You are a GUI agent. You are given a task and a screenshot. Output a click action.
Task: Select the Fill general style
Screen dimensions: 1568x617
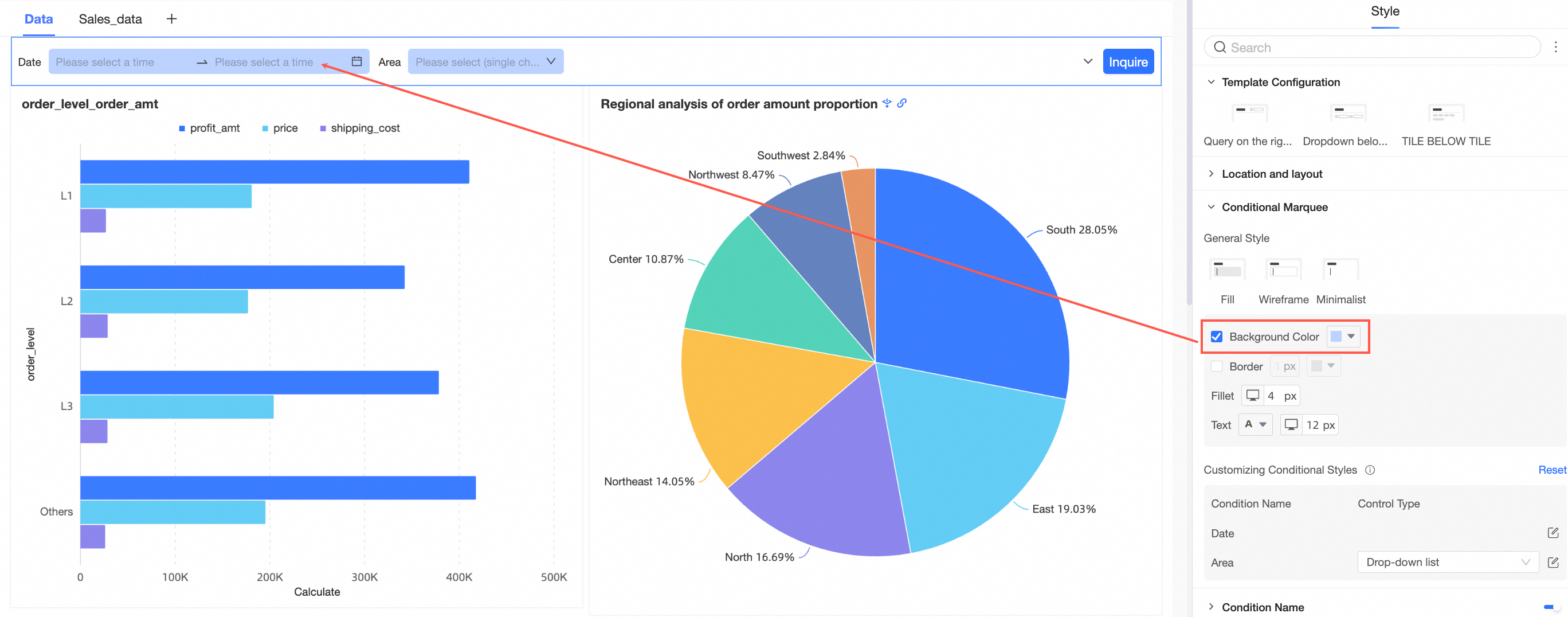point(1227,281)
